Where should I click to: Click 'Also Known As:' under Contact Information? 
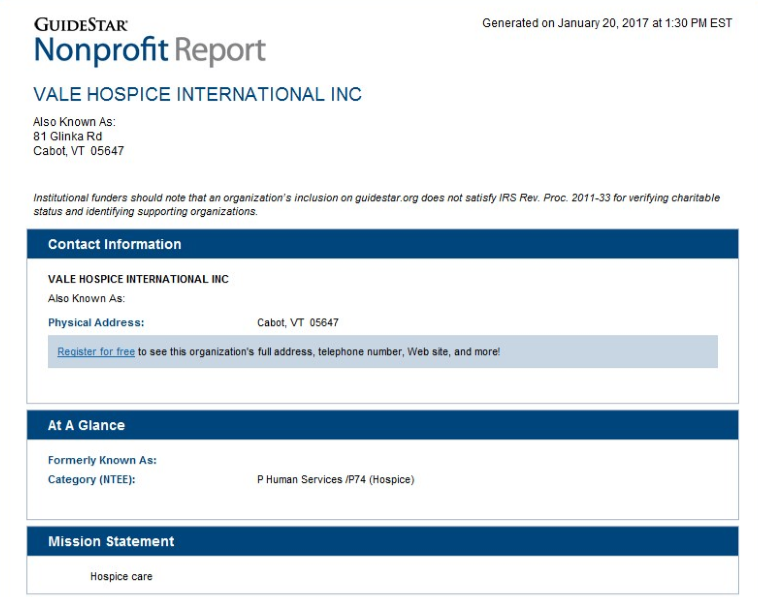coord(85,299)
